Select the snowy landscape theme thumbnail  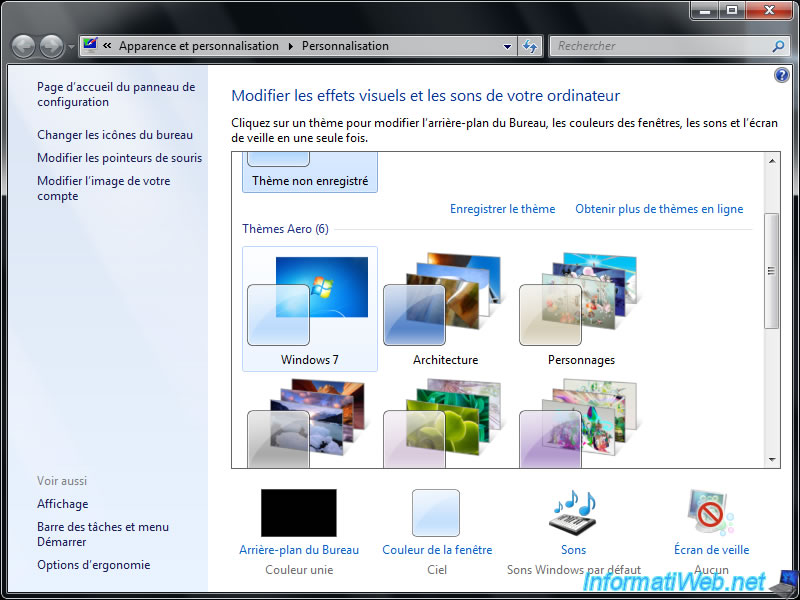coord(310,422)
